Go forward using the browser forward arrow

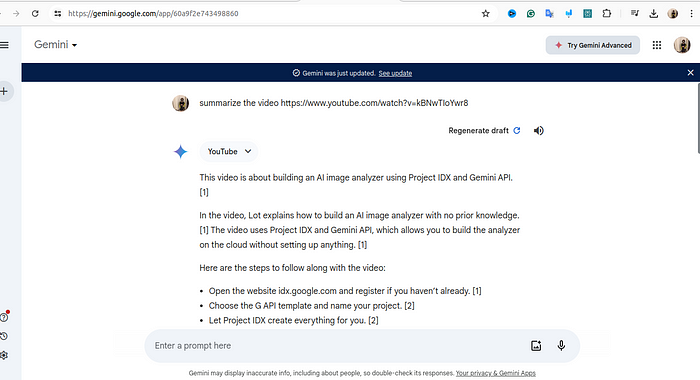[x=16, y=13]
